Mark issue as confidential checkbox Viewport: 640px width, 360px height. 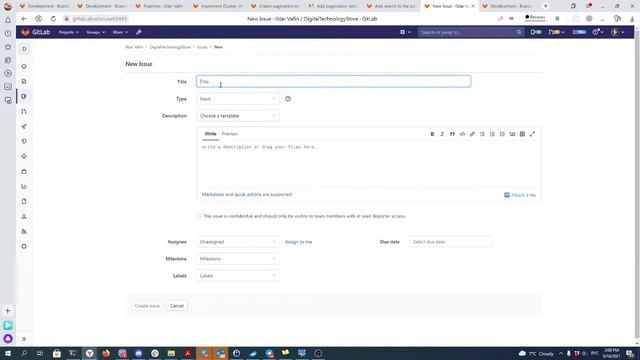[199, 216]
